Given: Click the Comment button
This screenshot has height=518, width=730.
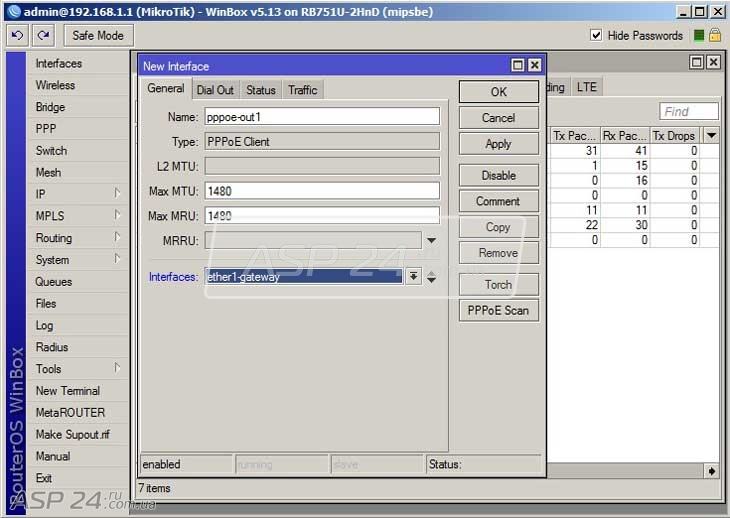Looking at the screenshot, I should (x=499, y=202).
